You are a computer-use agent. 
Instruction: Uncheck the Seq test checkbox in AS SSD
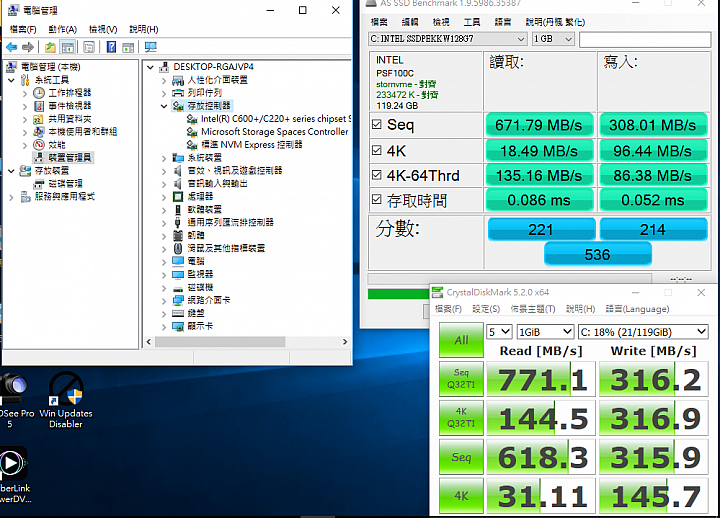[377, 124]
